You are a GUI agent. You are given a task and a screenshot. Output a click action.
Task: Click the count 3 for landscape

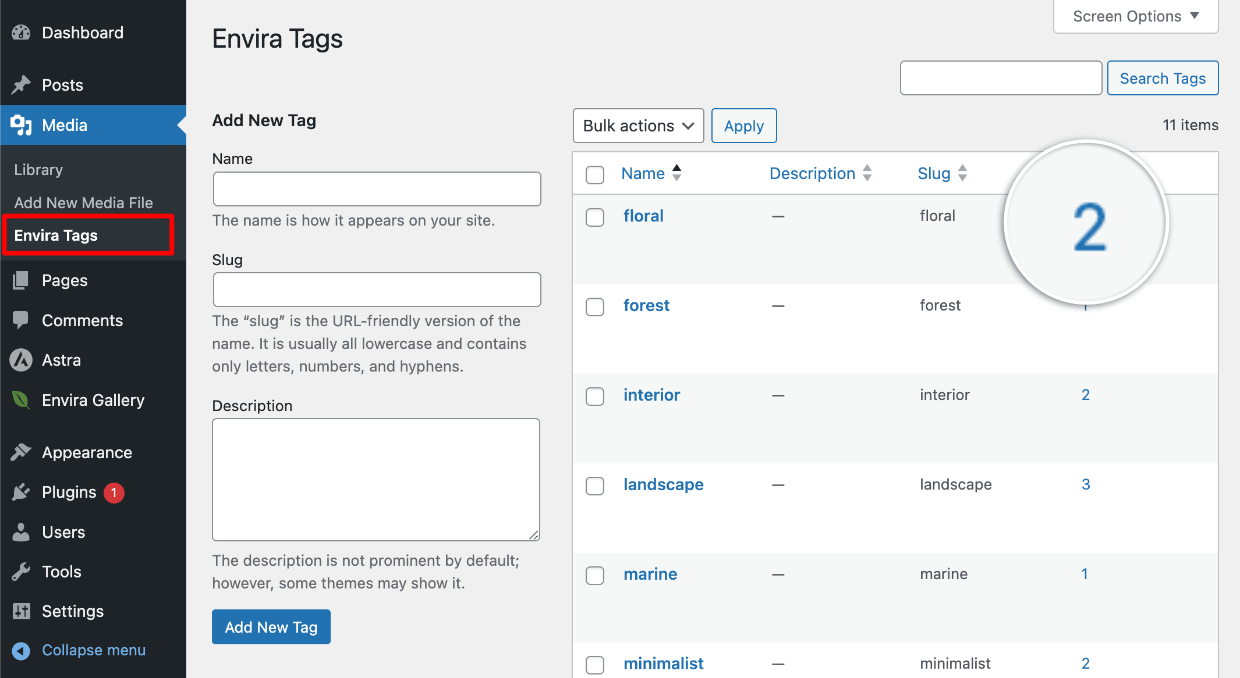1086,484
